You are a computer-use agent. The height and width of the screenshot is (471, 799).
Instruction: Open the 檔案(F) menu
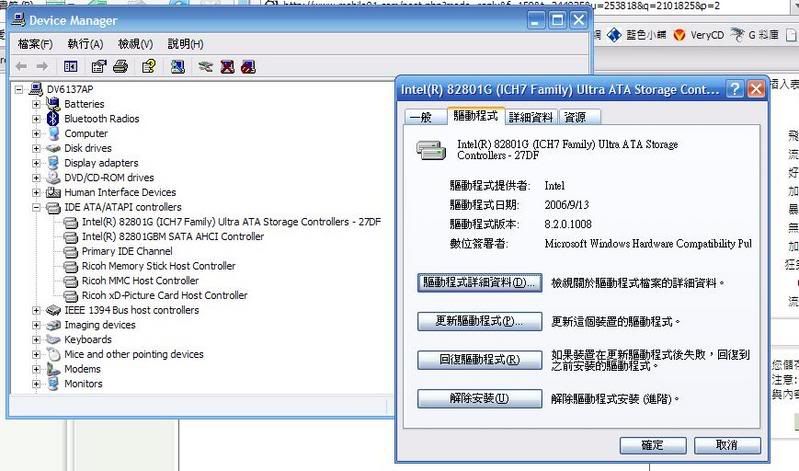tap(35, 44)
